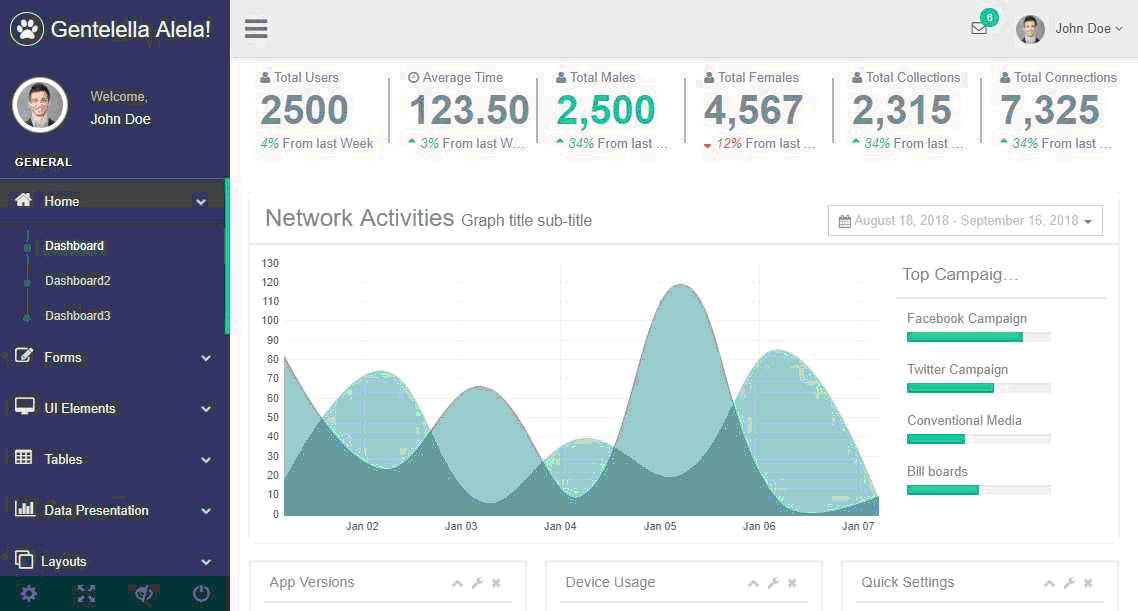Click the paw logo icon
This screenshot has width=1138, height=611.
27,29
